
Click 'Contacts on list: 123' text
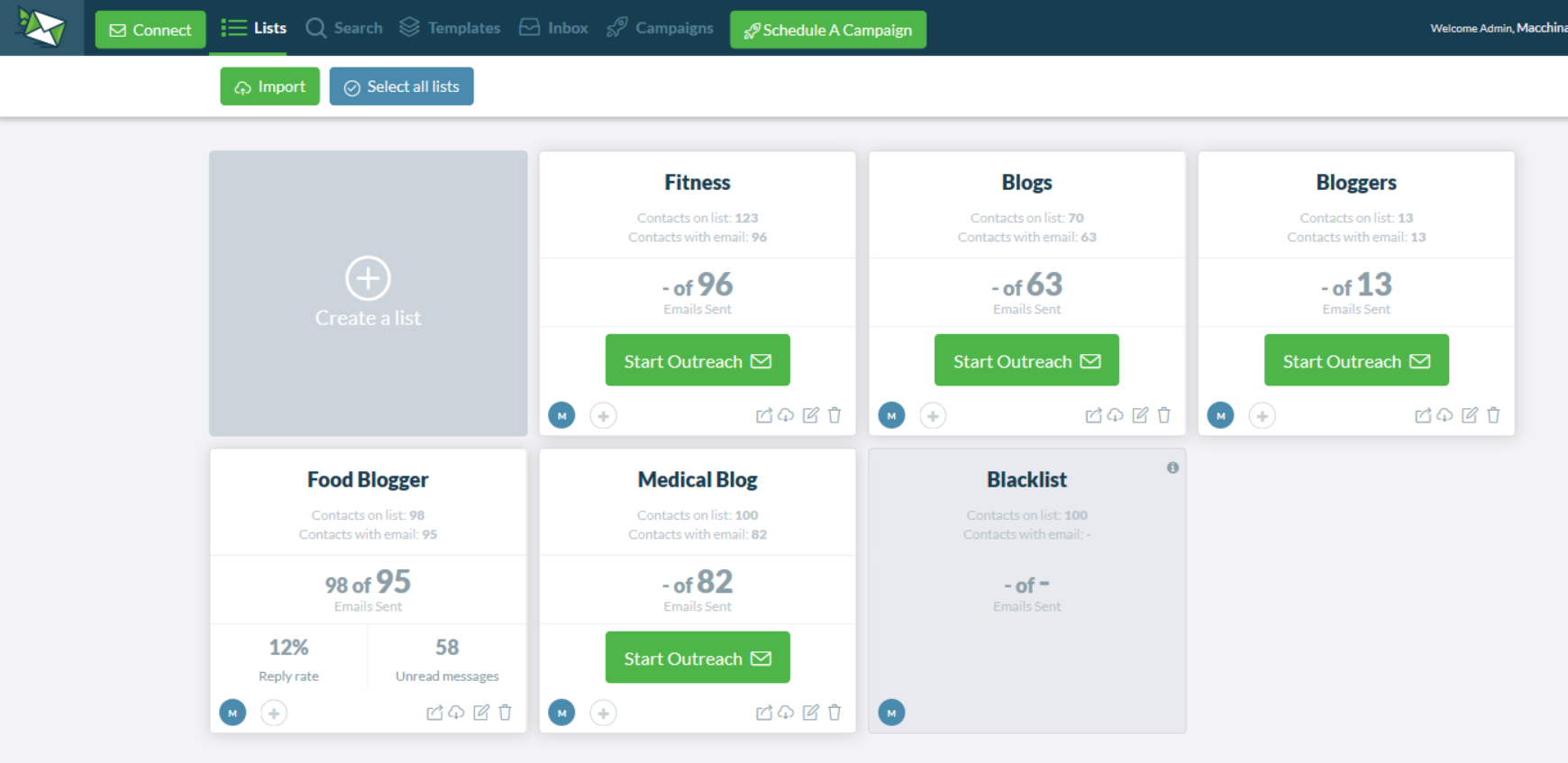point(697,218)
